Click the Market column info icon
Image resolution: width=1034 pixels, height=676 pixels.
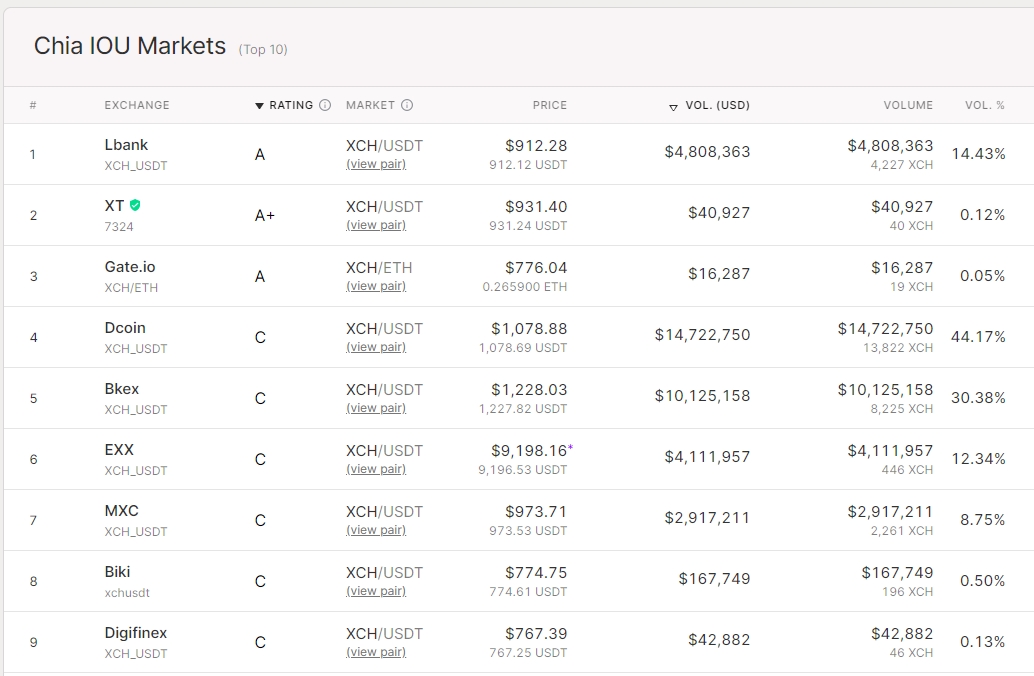point(407,105)
